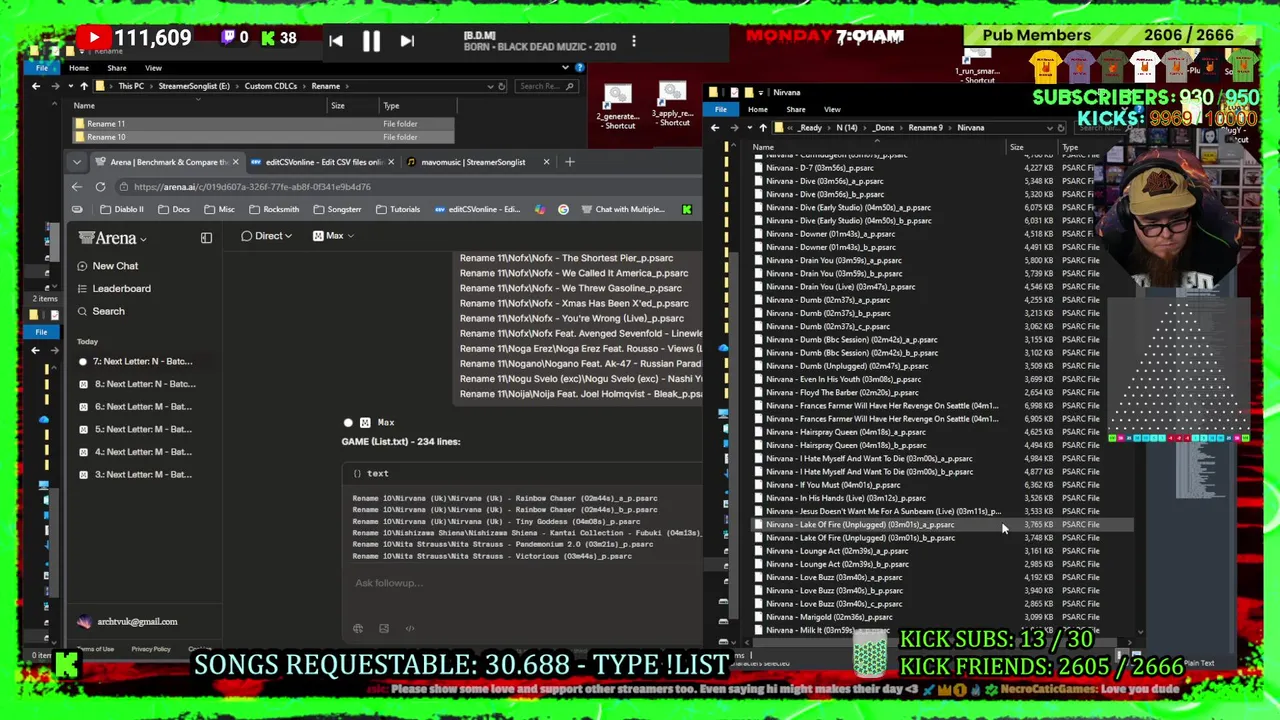Switch to the editCSVonline browser tab

pyautogui.click(x=322, y=162)
